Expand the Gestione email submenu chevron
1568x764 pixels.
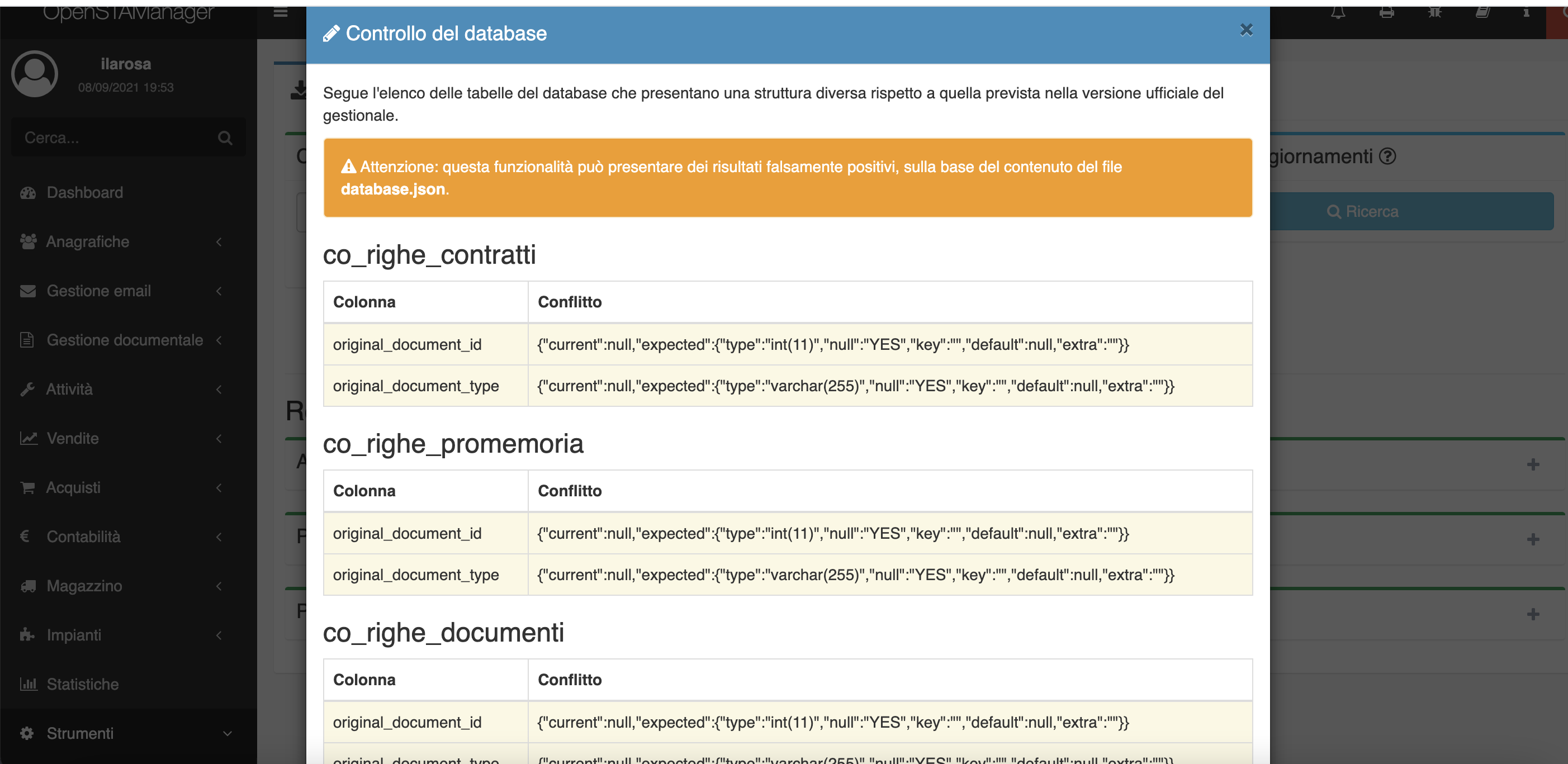219,291
